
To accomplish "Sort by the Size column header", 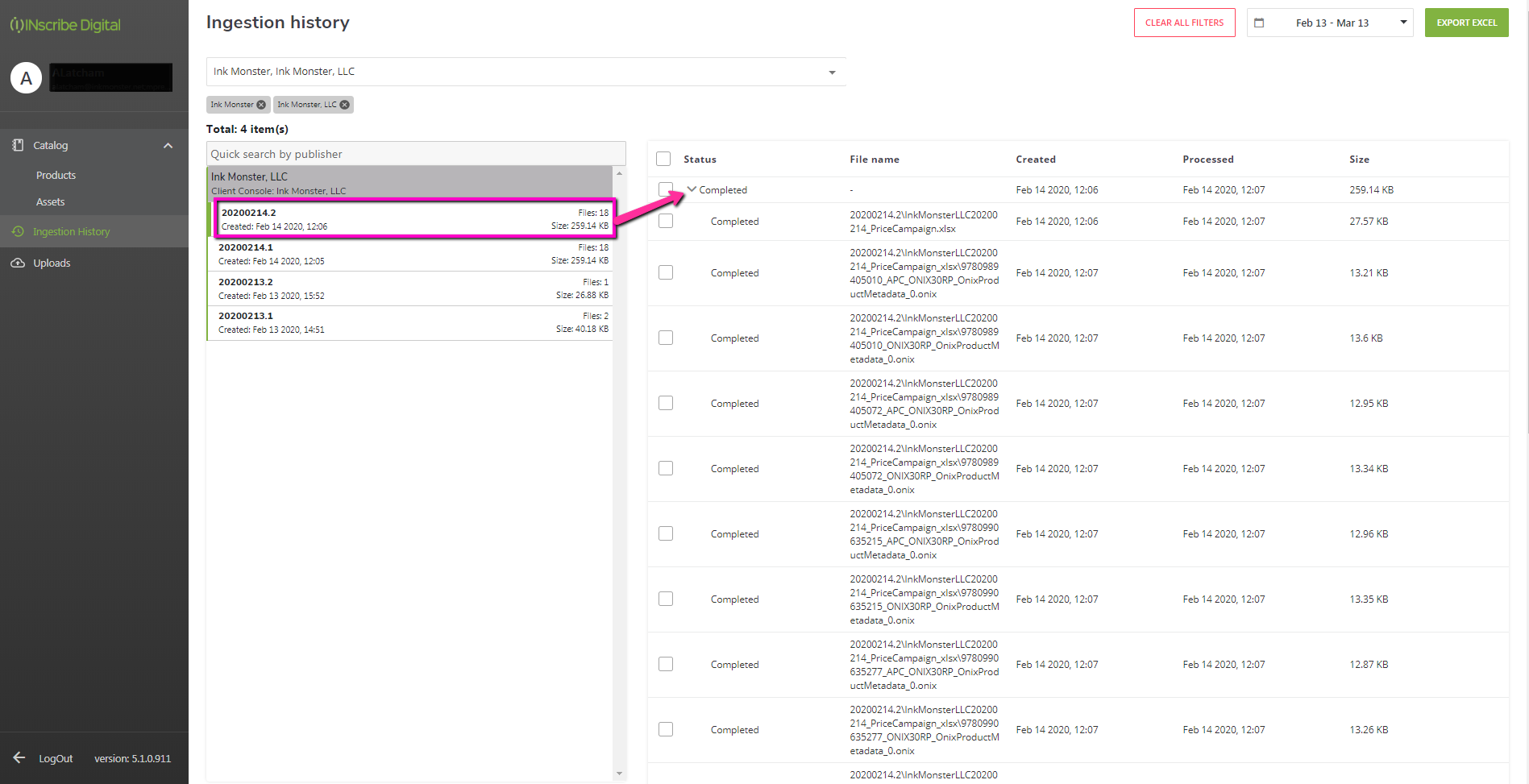I will (1359, 159).
